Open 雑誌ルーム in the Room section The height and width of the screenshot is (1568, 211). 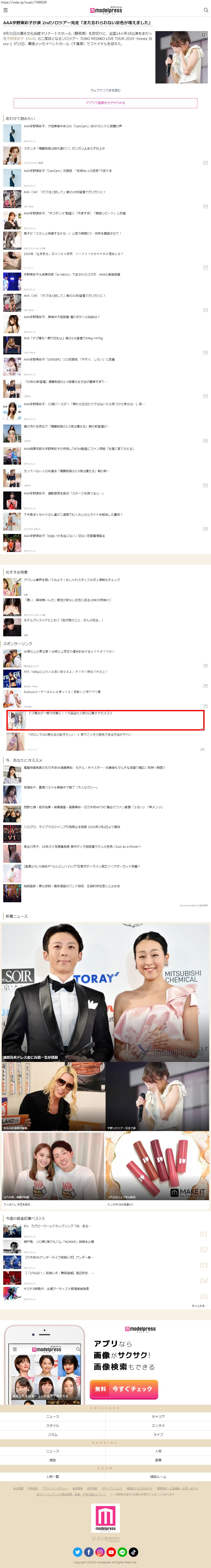(x=158, y=1477)
